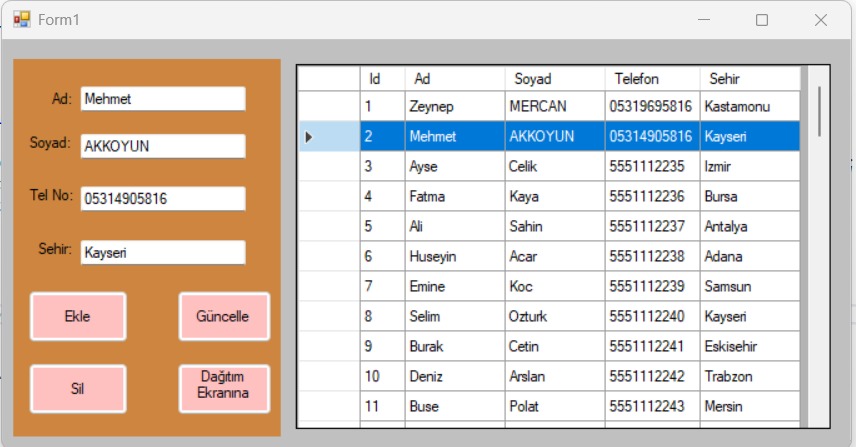The width and height of the screenshot is (856, 447).
Task: Select the cell Buse
Action: click(x=455, y=407)
